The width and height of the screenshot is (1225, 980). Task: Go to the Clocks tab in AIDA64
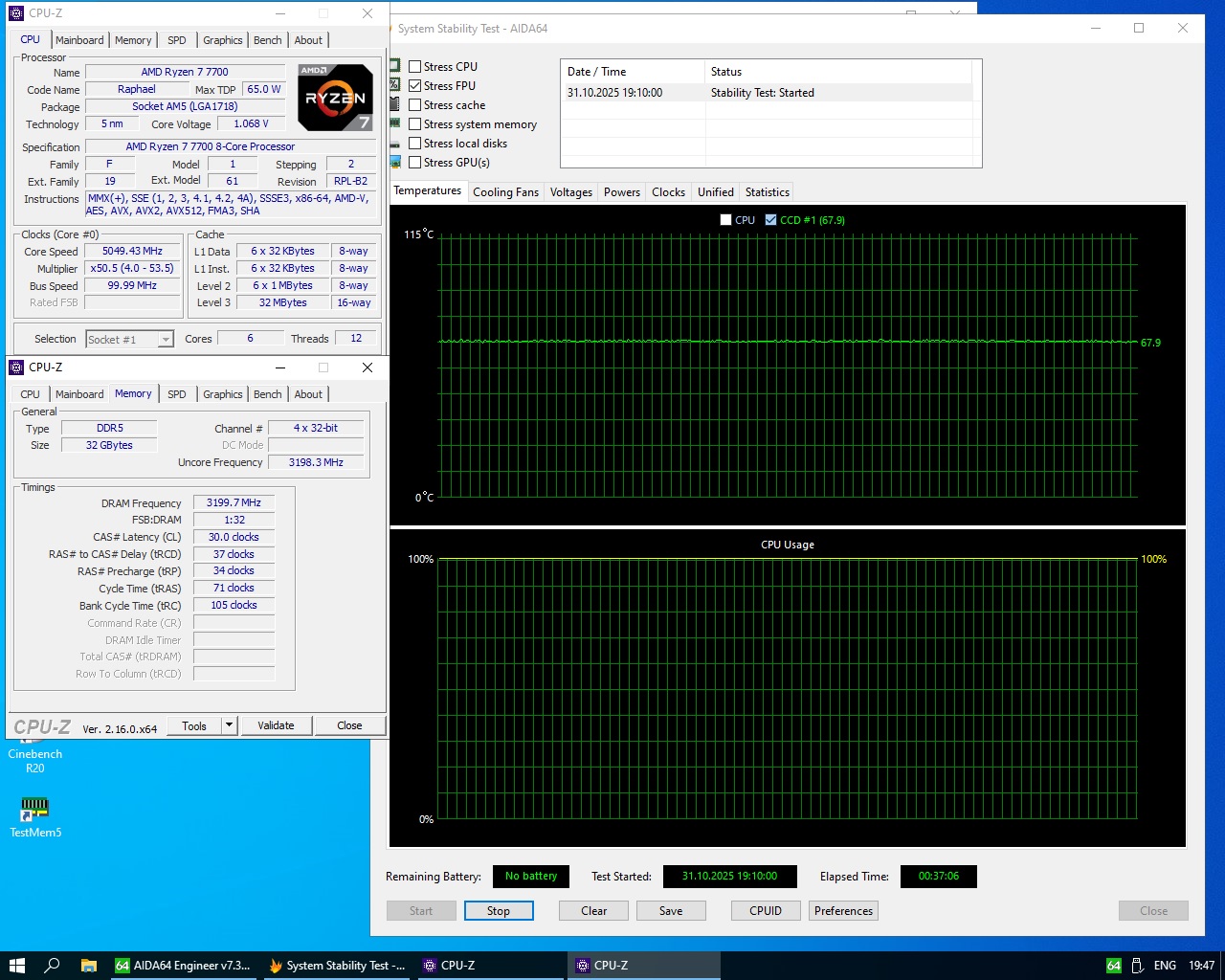[x=668, y=192]
